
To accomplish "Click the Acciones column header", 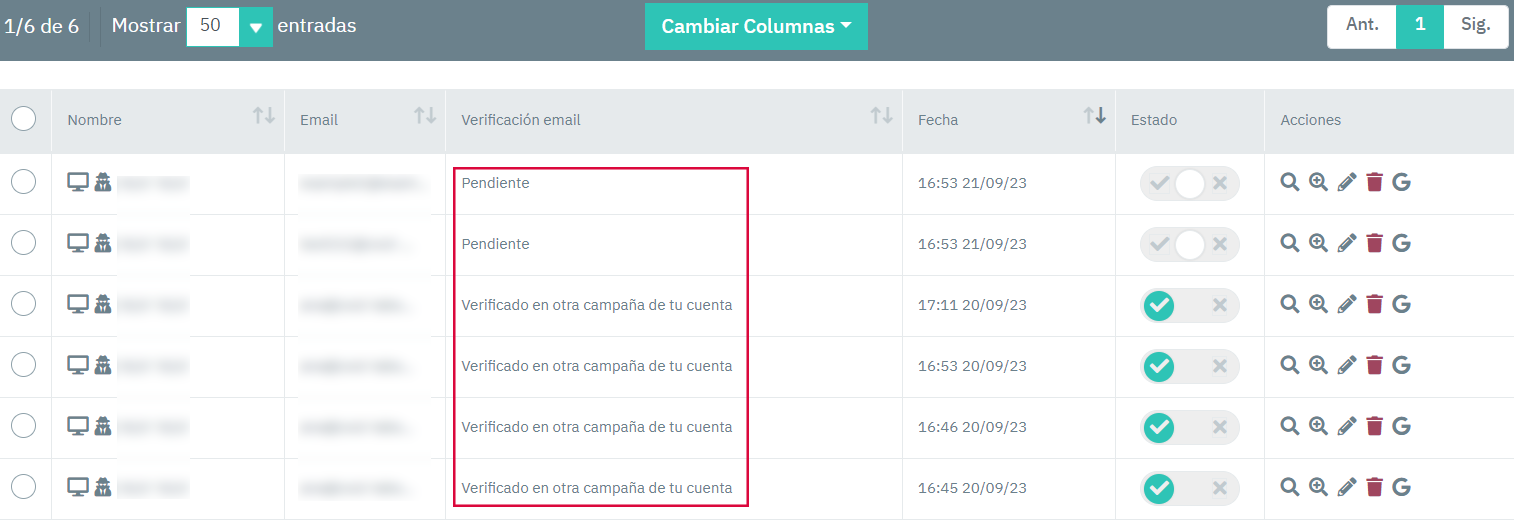I will point(1389,120).
